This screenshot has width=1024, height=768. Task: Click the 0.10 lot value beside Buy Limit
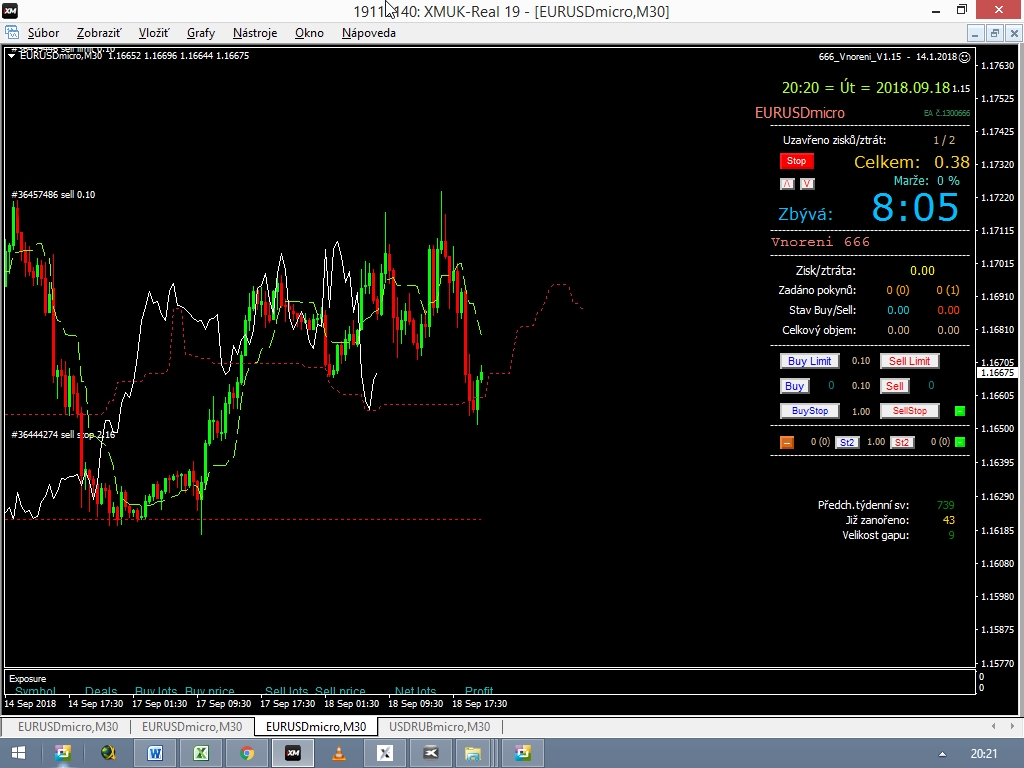click(861, 361)
